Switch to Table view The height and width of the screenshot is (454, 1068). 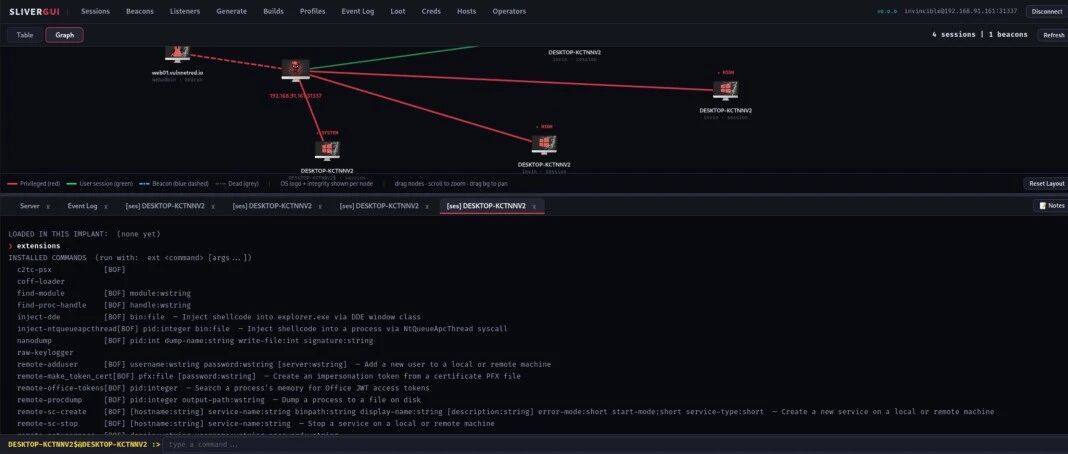[x=25, y=35]
